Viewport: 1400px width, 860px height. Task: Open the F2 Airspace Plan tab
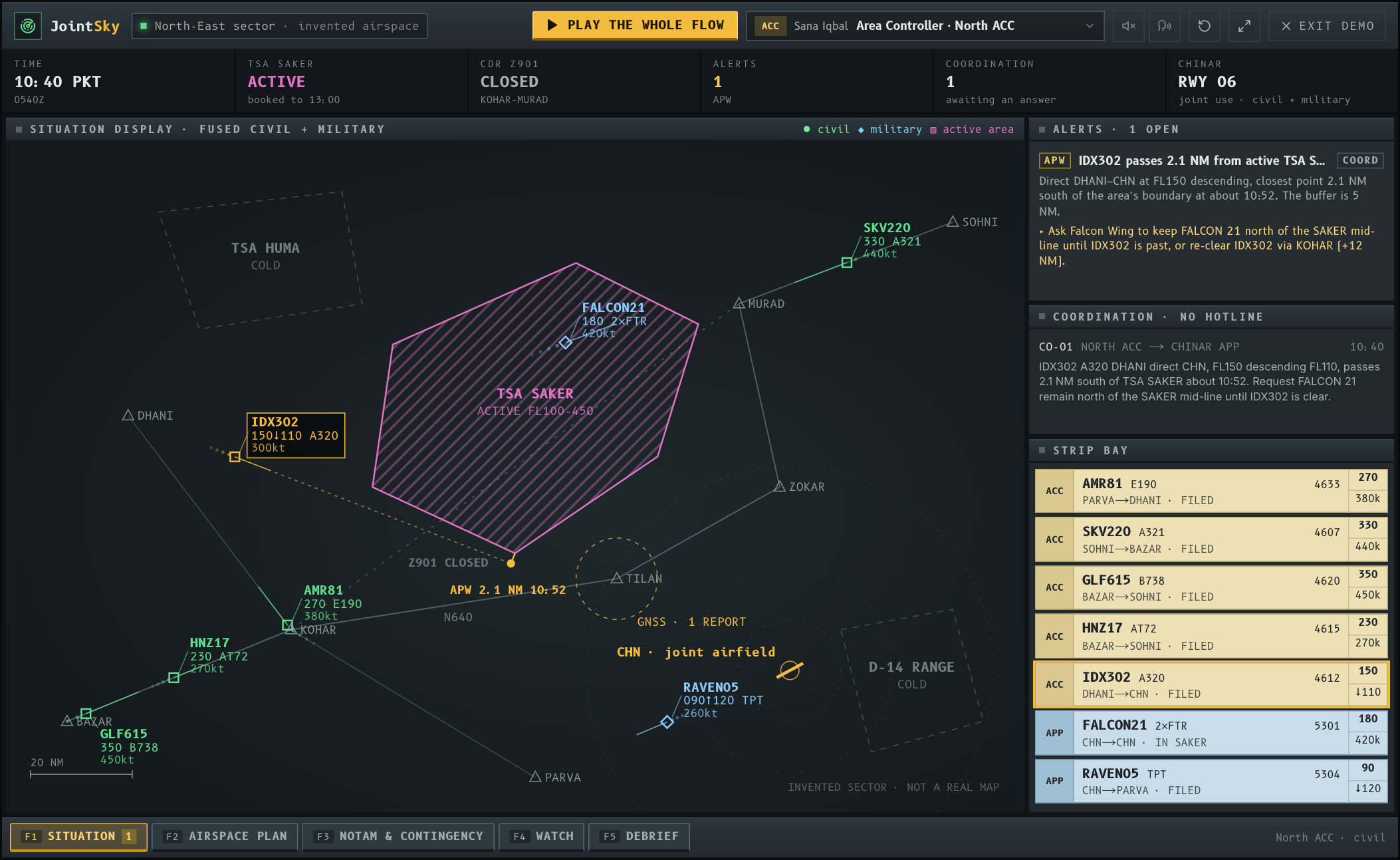[x=225, y=837]
